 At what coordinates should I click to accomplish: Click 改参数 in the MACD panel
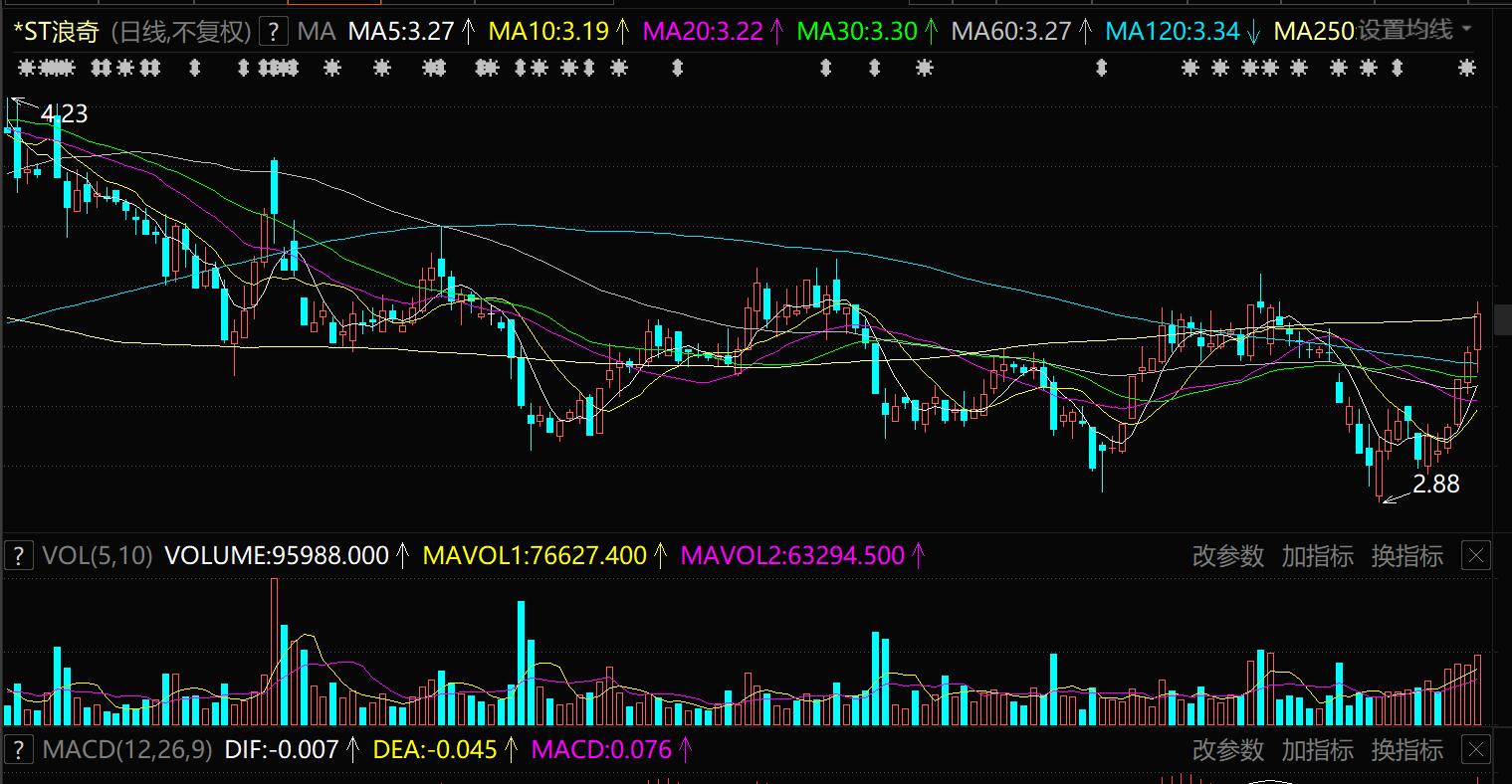tap(1228, 750)
